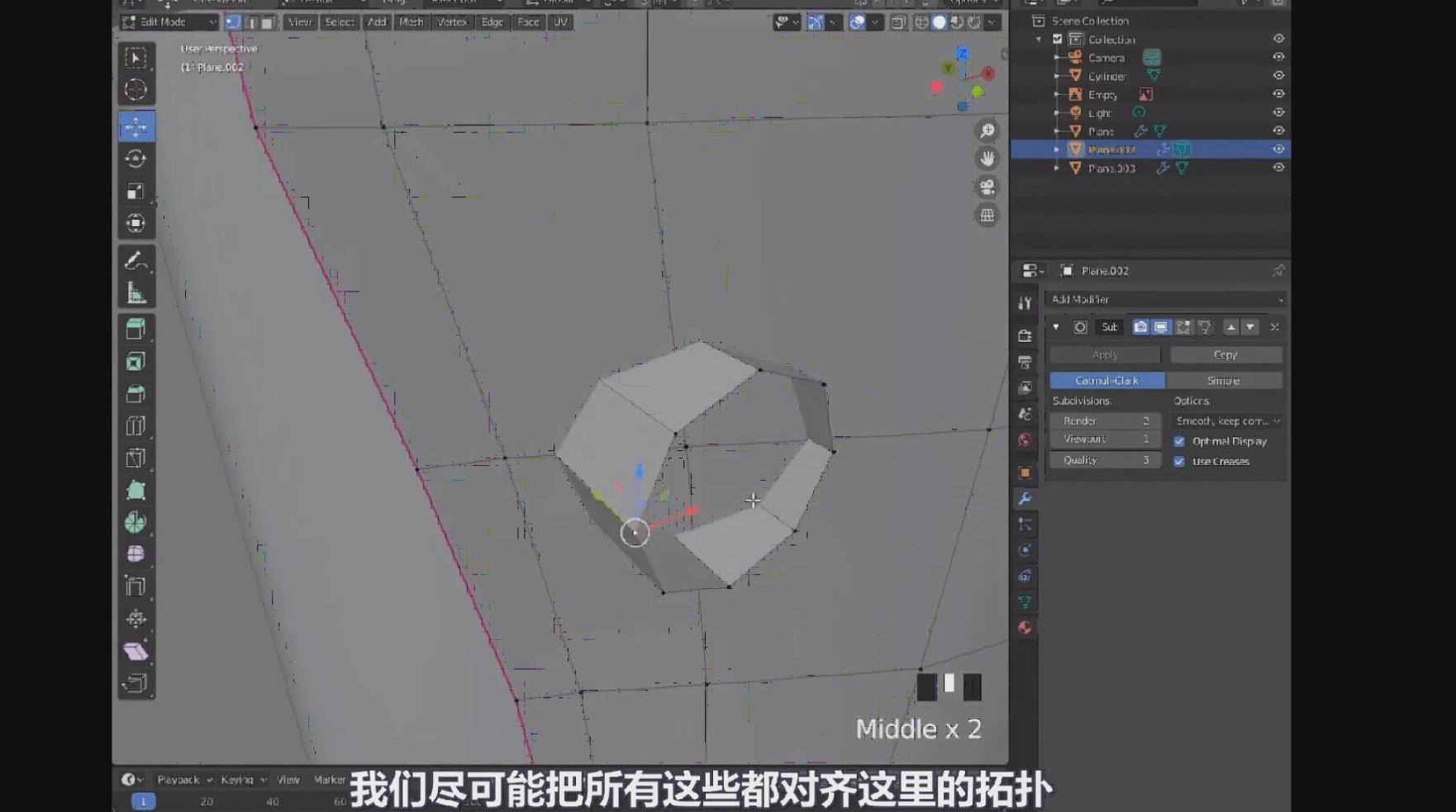
Task: Choose the Annotate tool
Action: coord(136,261)
